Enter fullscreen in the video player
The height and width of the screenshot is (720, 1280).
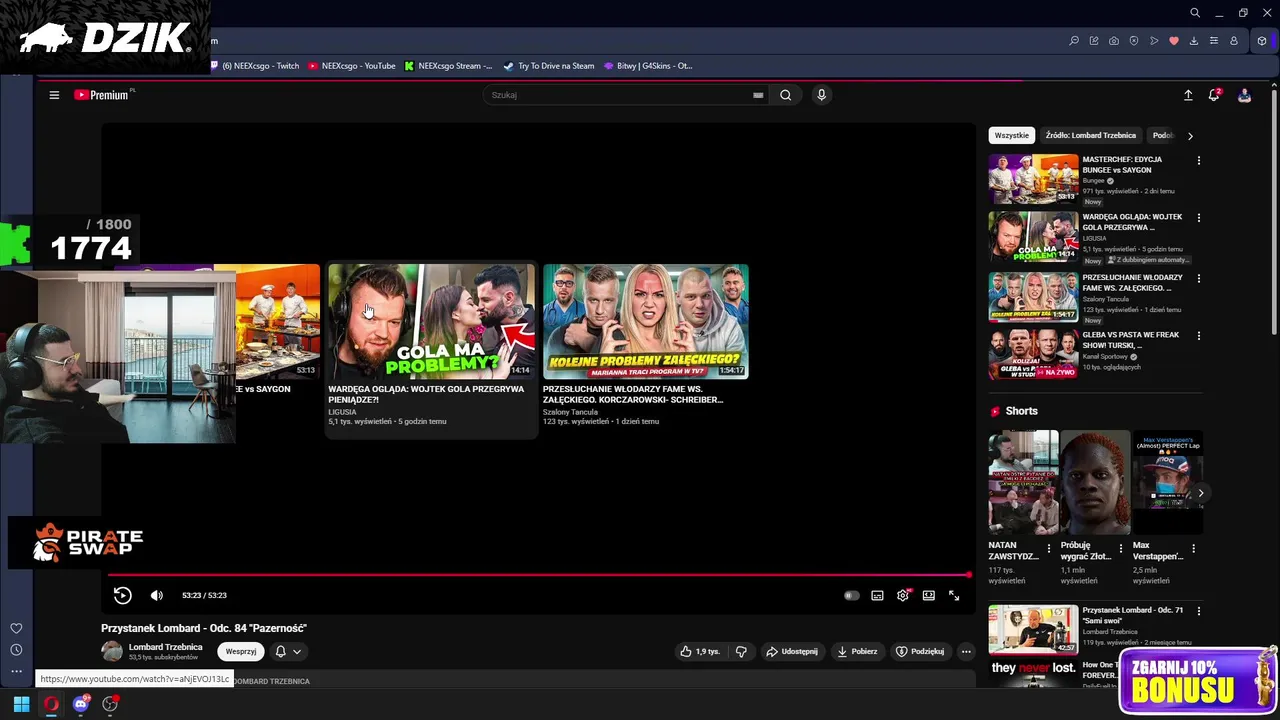click(x=954, y=595)
